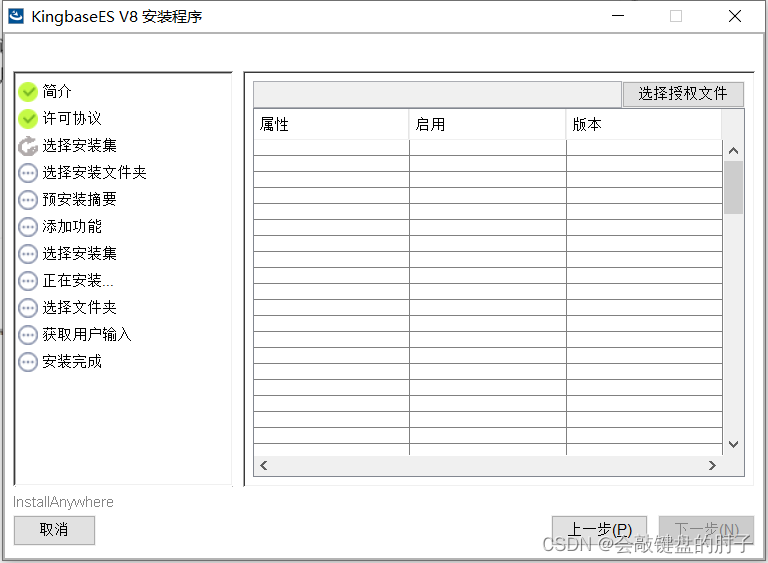The width and height of the screenshot is (768, 563).
Task: Click the KingbaseES icon in the title bar
Action: [16, 16]
